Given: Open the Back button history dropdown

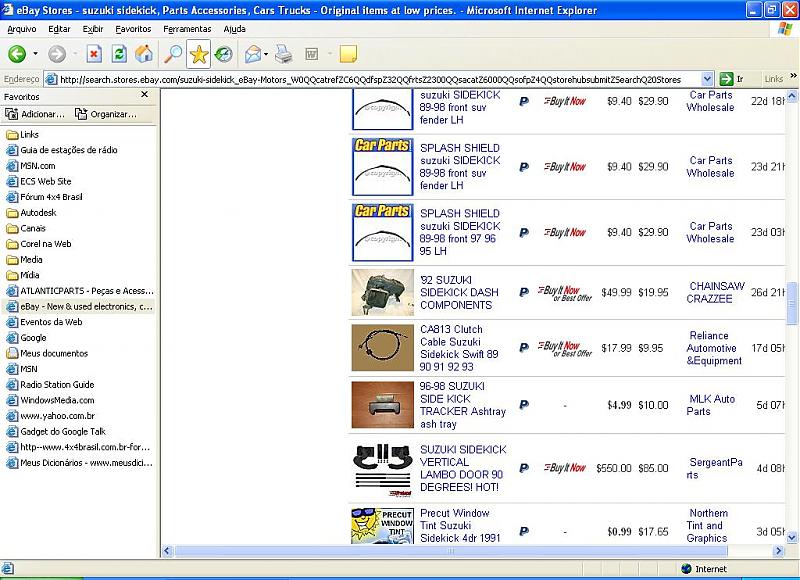Looking at the screenshot, I should coord(35,54).
